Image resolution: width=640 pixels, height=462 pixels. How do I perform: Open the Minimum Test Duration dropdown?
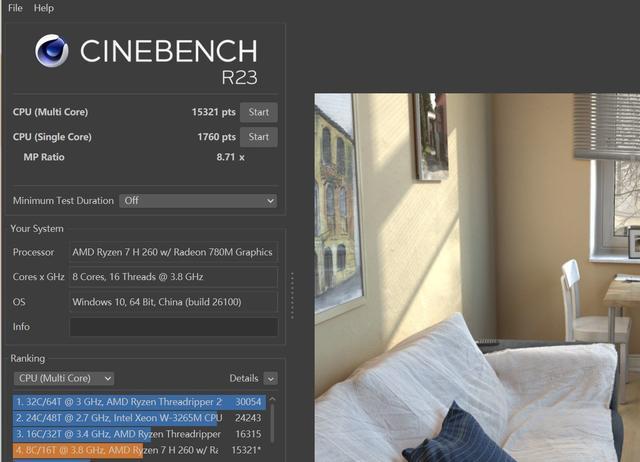point(198,201)
